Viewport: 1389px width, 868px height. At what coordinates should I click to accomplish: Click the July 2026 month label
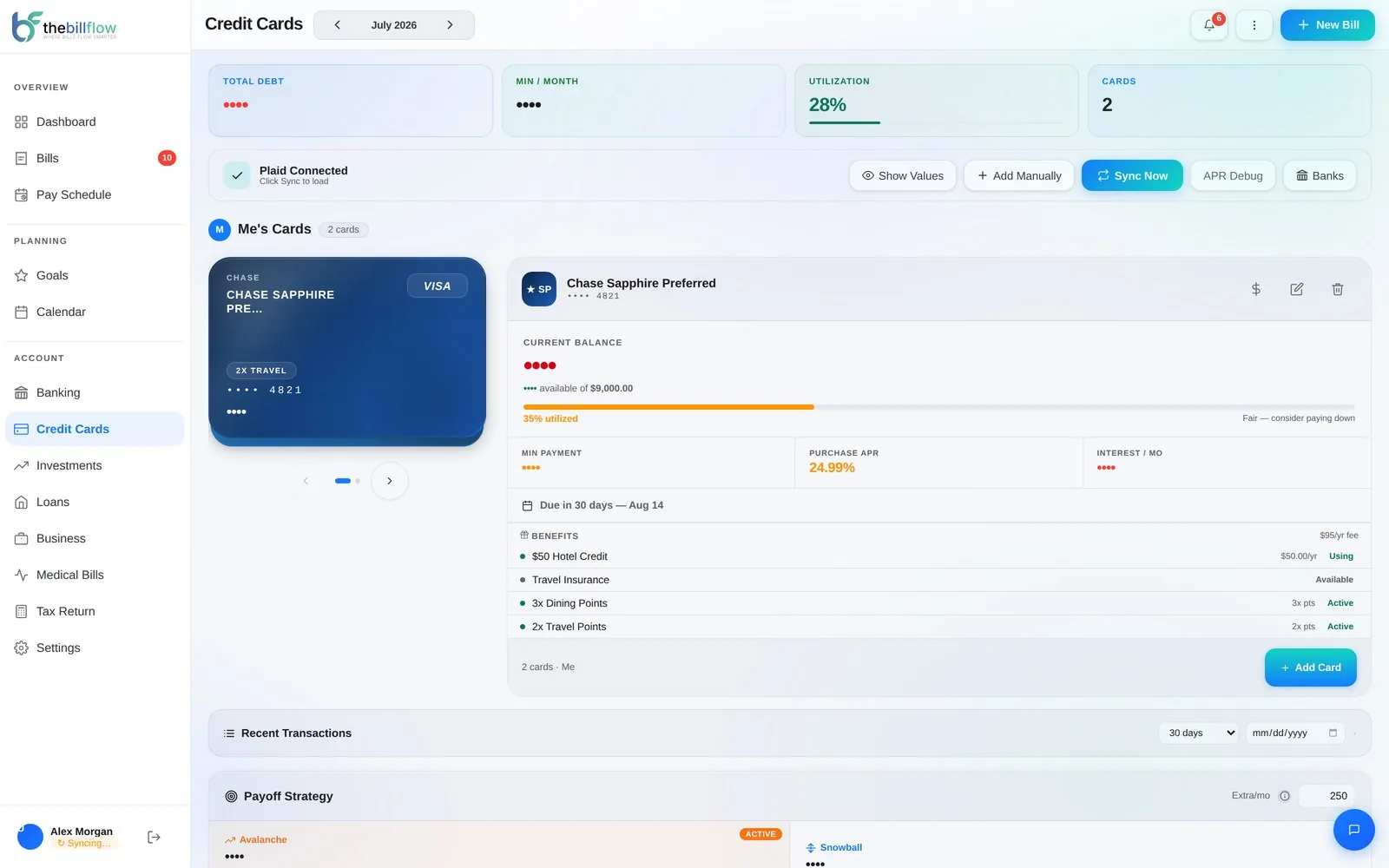pos(394,25)
